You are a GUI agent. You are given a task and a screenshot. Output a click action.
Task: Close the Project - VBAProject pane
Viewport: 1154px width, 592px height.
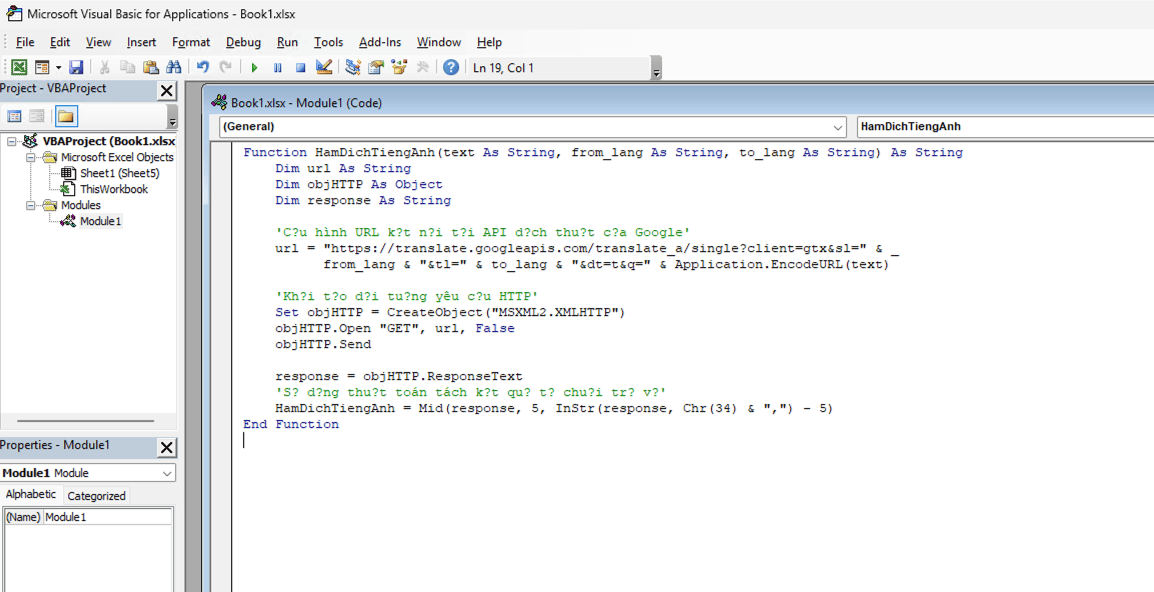click(x=167, y=90)
